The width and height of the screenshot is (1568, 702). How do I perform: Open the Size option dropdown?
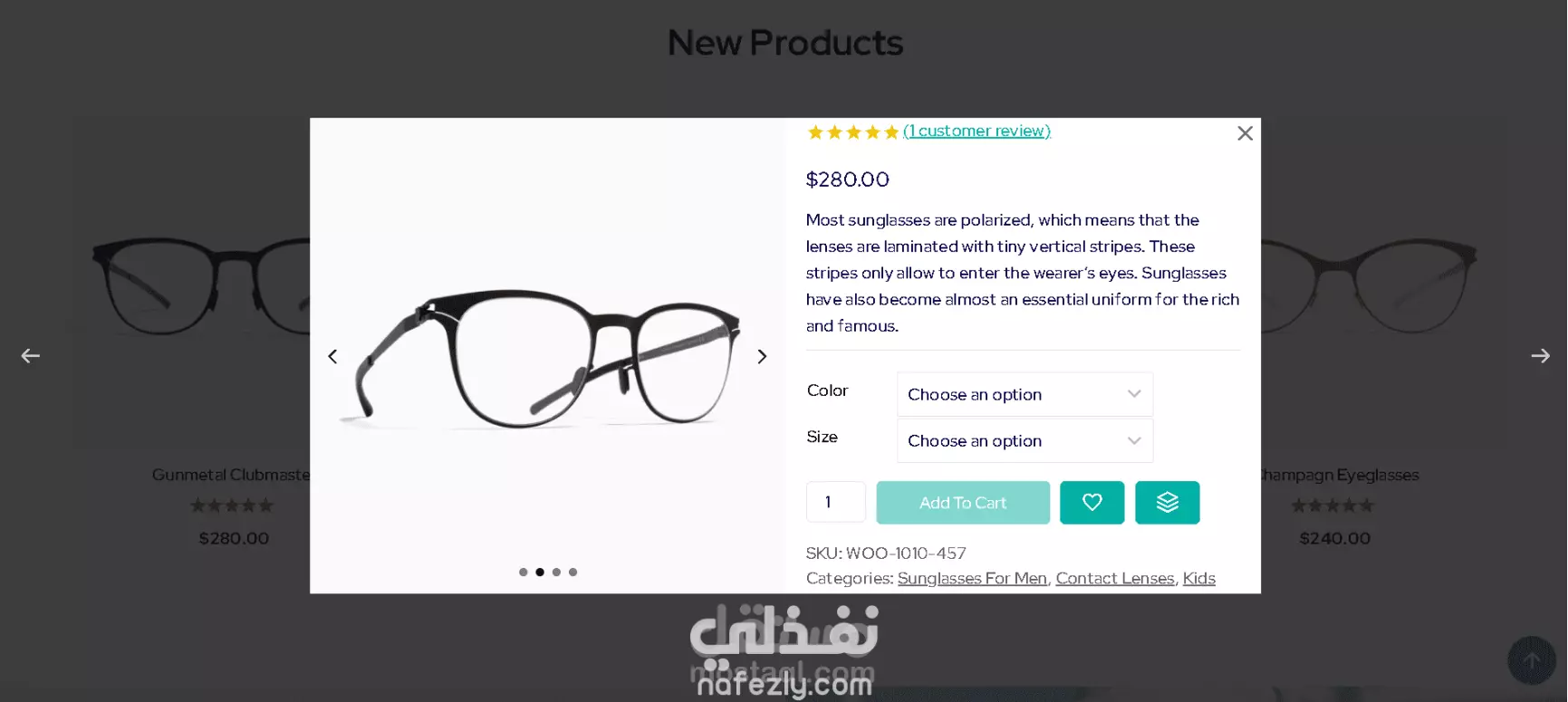pos(1024,440)
